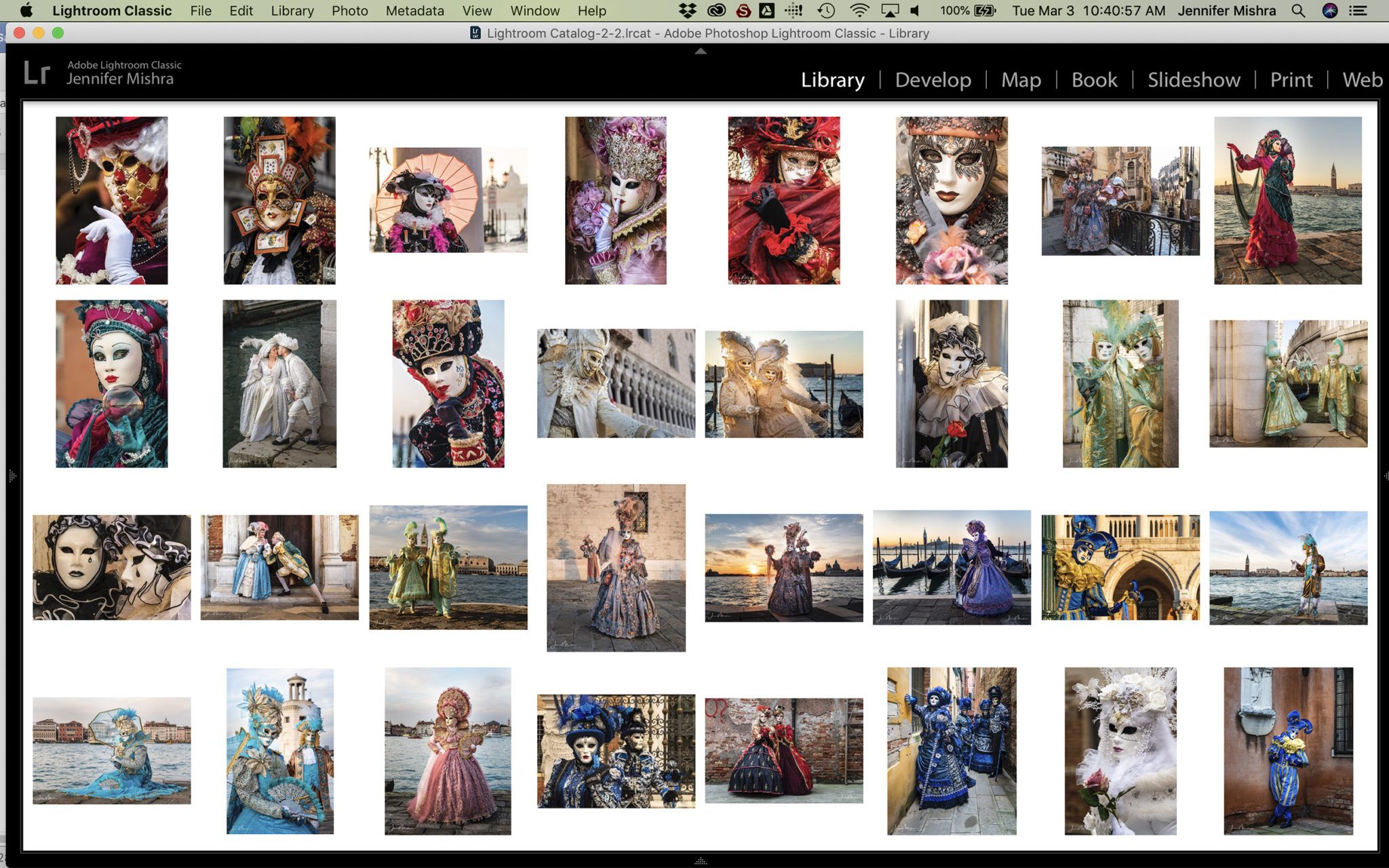Image resolution: width=1389 pixels, height=868 pixels.
Task: Open Creative Cloud menu bar icon
Action: point(716,10)
